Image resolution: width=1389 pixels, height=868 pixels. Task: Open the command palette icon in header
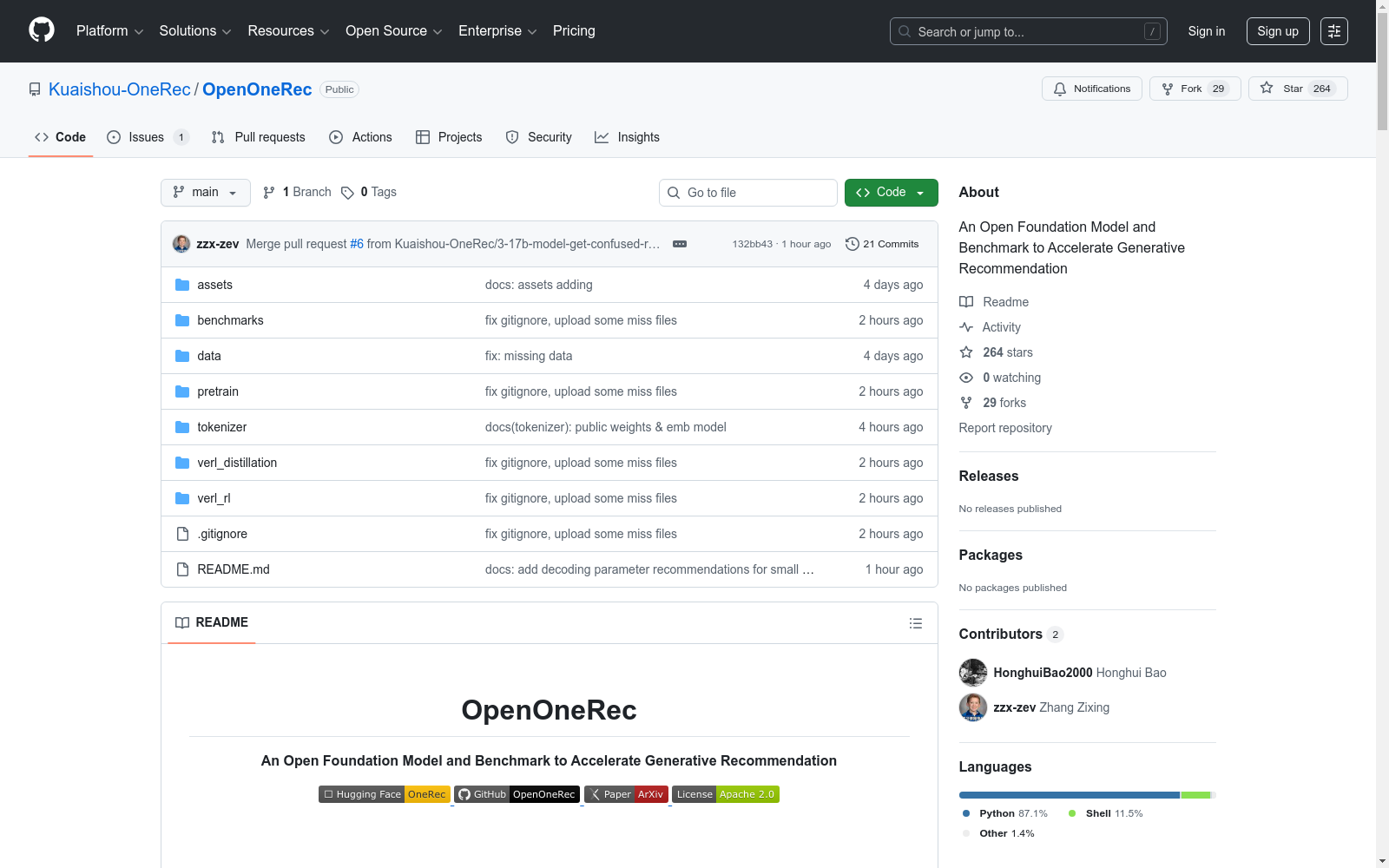(x=1334, y=31)
